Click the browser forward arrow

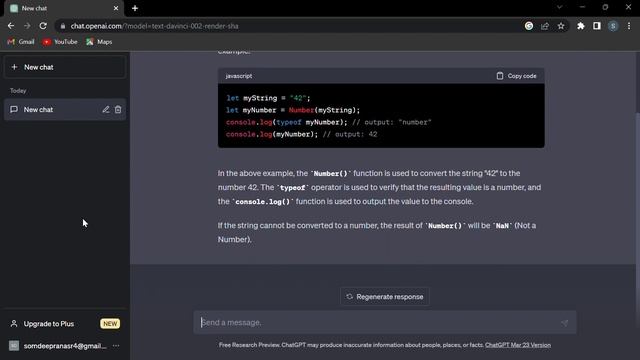pyautogui.click(x=27, y=26)
